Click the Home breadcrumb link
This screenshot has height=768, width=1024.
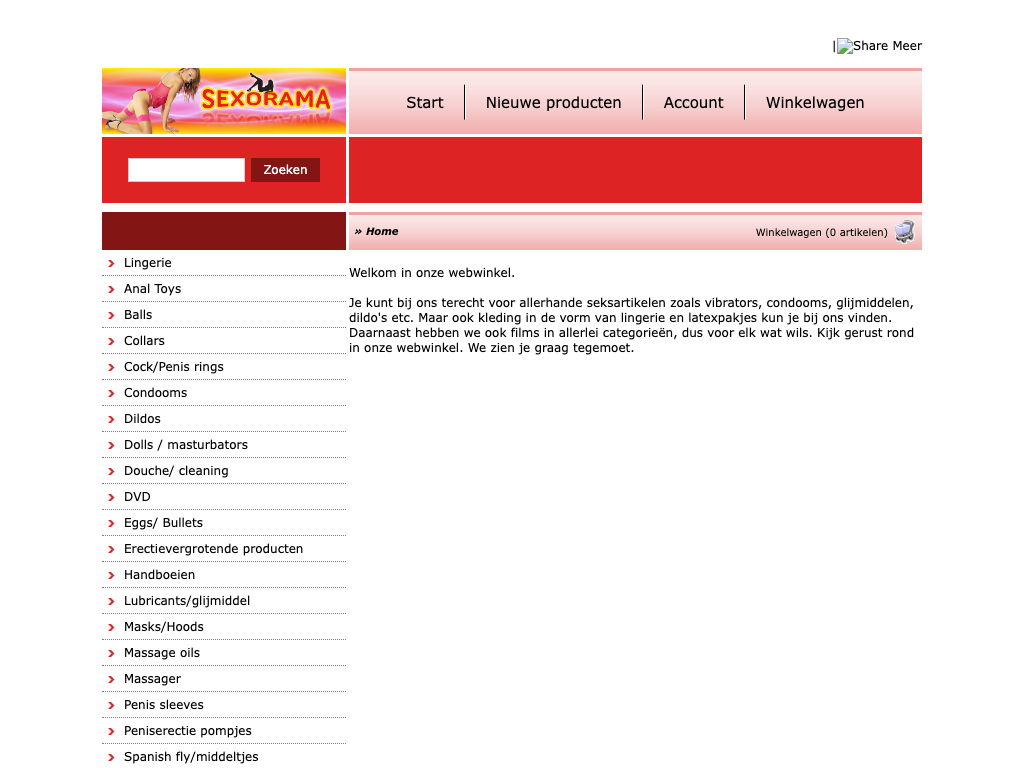coord(382,231)
